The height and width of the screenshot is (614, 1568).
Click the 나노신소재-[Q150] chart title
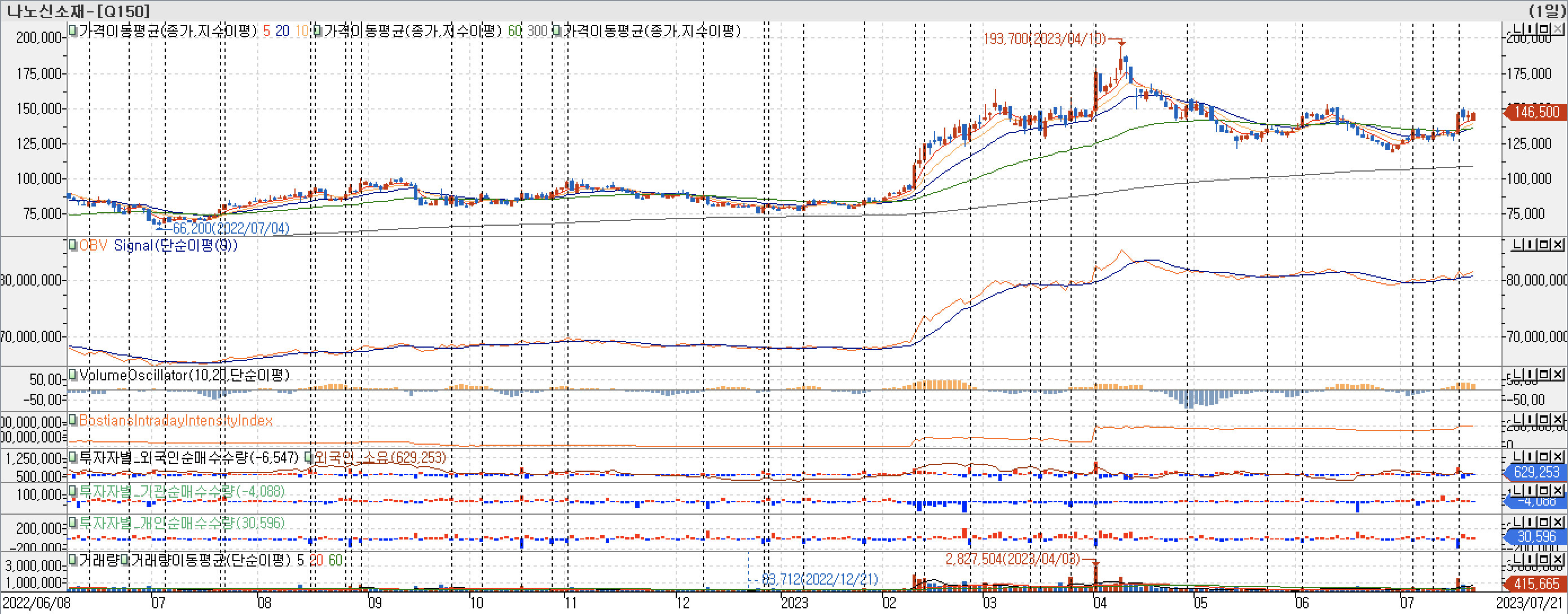tap(78, 10)
